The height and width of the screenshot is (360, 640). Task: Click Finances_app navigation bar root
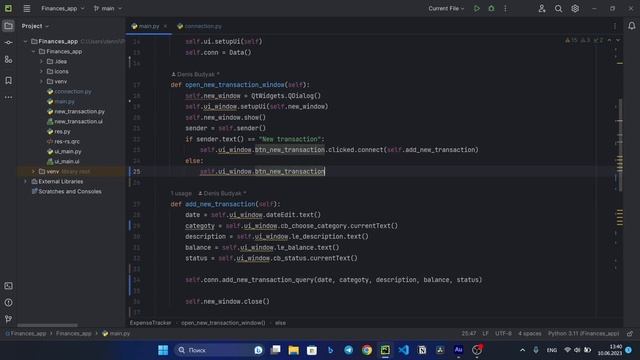28,333
